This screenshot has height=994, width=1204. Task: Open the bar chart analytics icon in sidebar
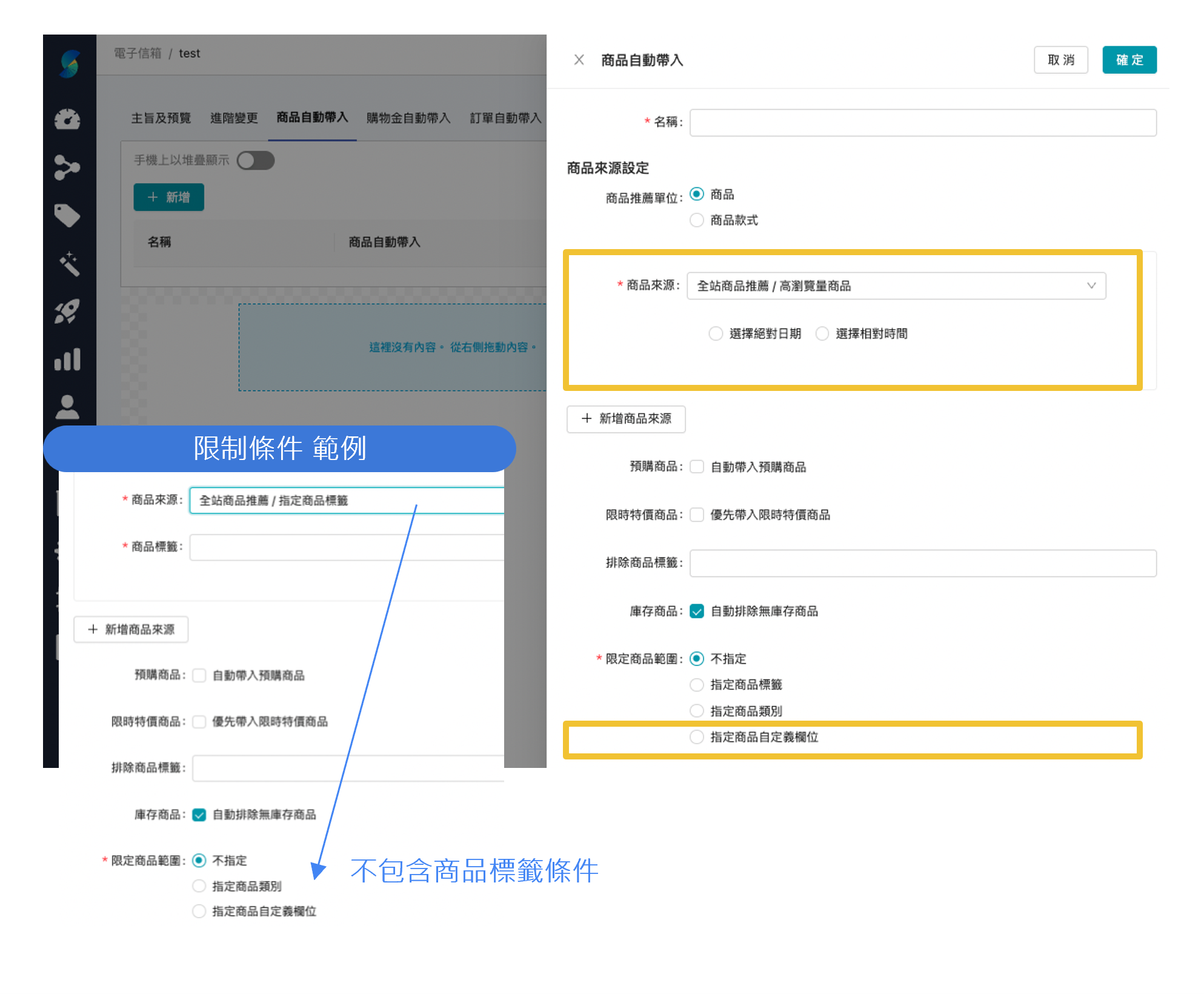[x=68, y=359]
